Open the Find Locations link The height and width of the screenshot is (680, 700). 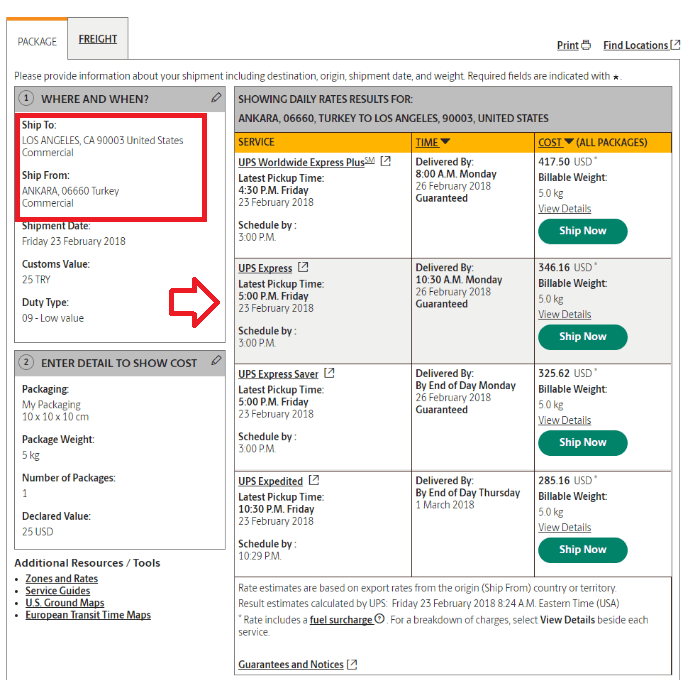(x=636, y=45)
